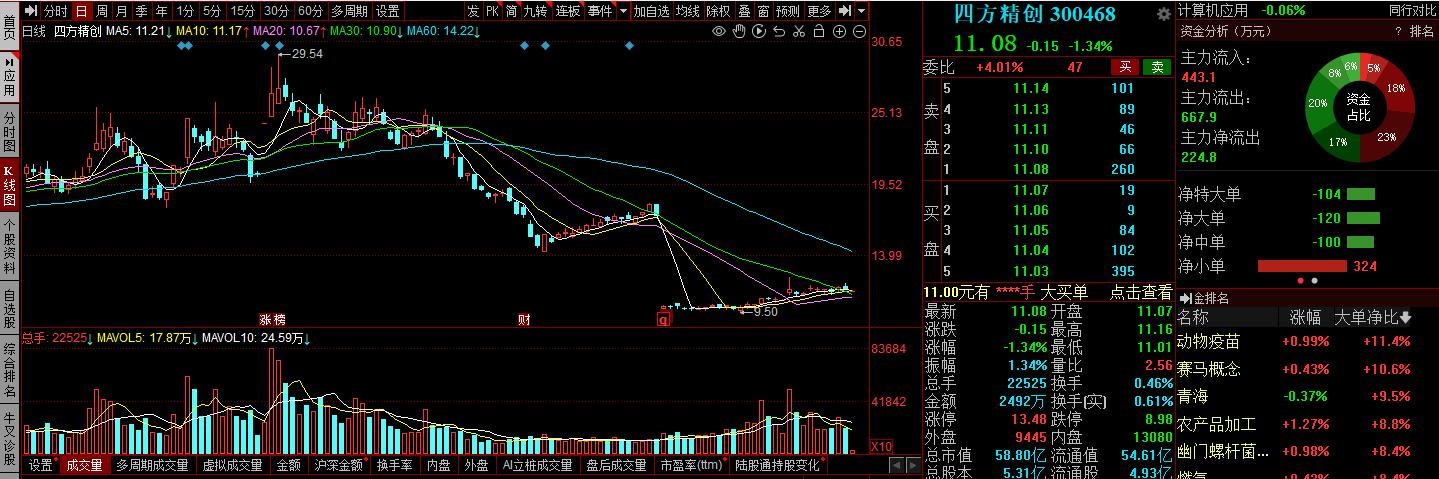Screen dimensions: 1439x479
Task: Click the 涨榜 marker on chart
Action: 272,320
